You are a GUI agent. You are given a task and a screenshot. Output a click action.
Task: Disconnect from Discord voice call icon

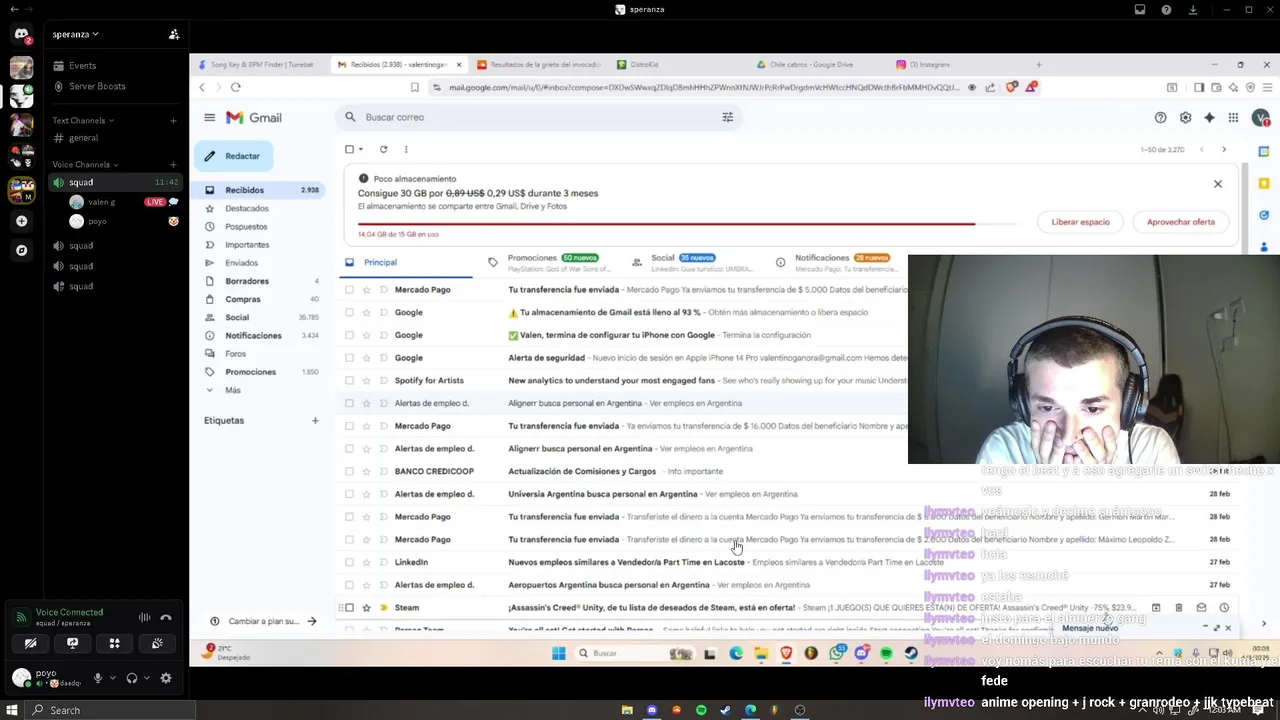(166, 618)
